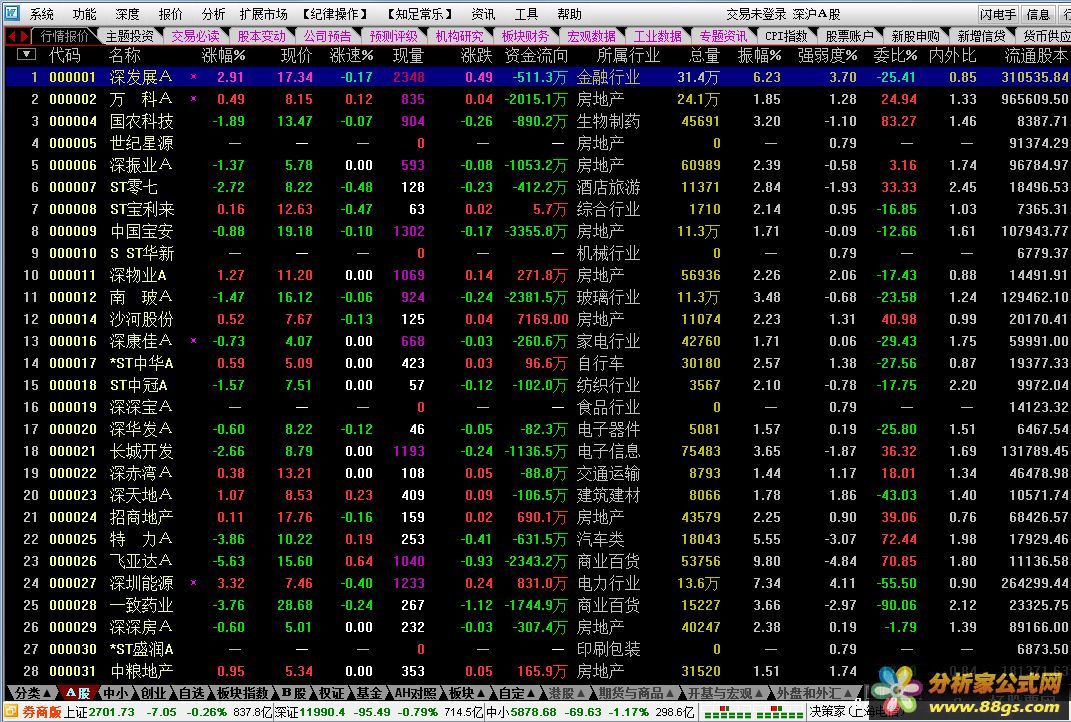Sort by the 强弱度% column header
Screen dimensions: 1071x722
pyautogui.click(x=827, y=55)
